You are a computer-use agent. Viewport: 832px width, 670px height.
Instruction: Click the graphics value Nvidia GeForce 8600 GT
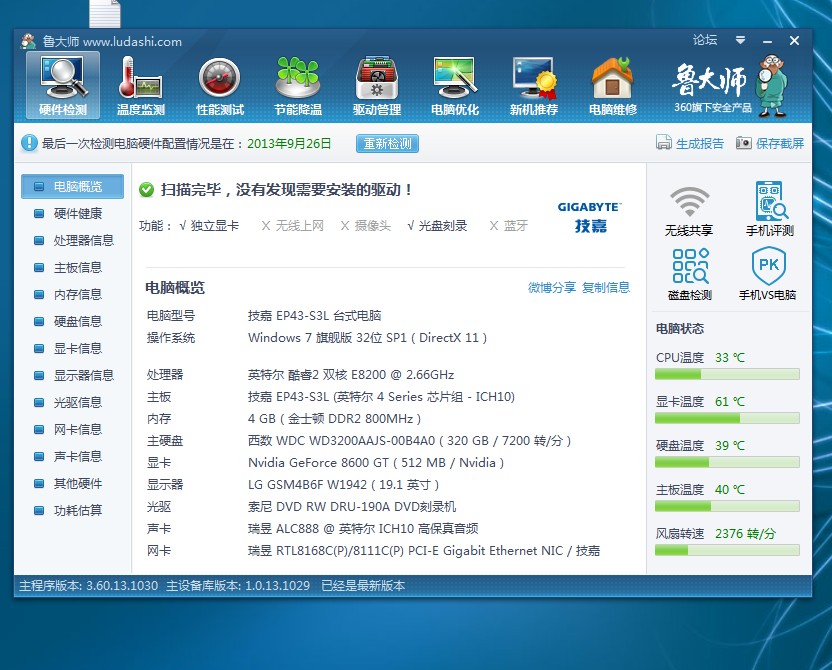pos(376,463)
